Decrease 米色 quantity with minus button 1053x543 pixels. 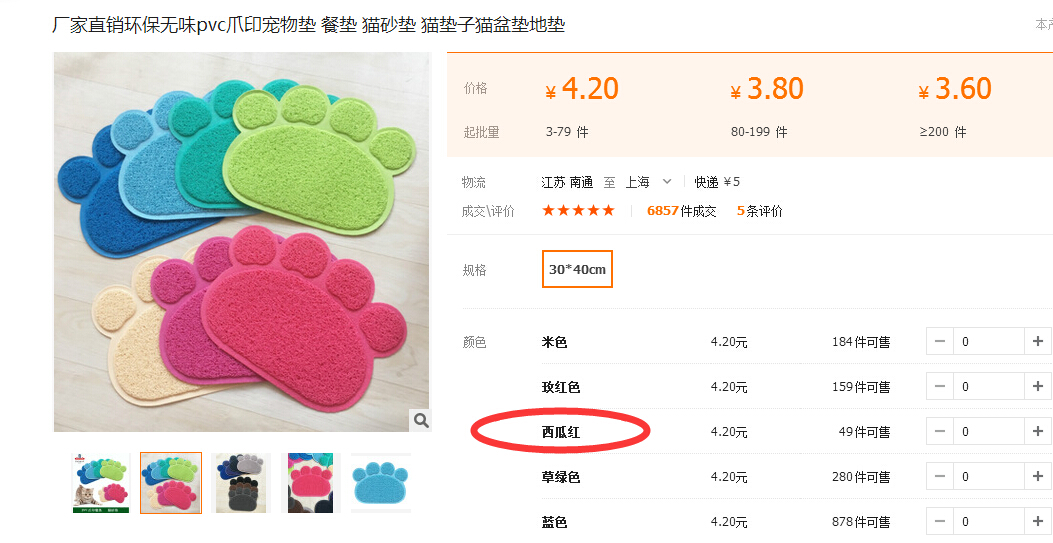[x=940, y=342]
